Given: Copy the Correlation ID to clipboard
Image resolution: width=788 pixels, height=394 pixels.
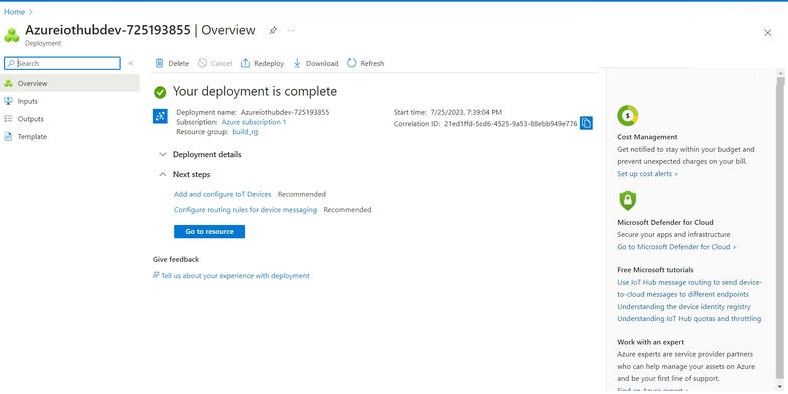Looking at the screenshot, I should tap(586, 123).
